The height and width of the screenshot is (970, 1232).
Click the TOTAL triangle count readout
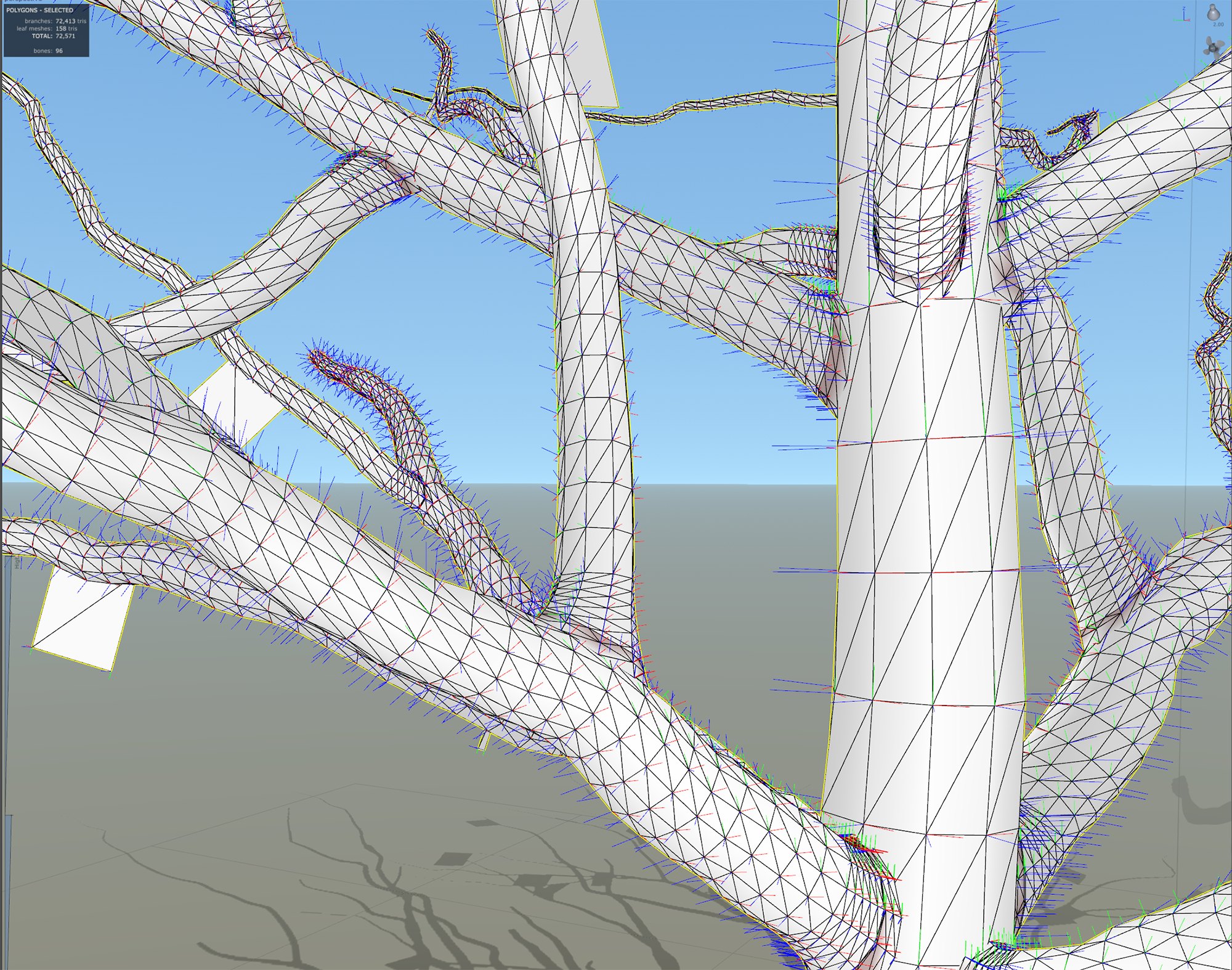coord(65,36)
